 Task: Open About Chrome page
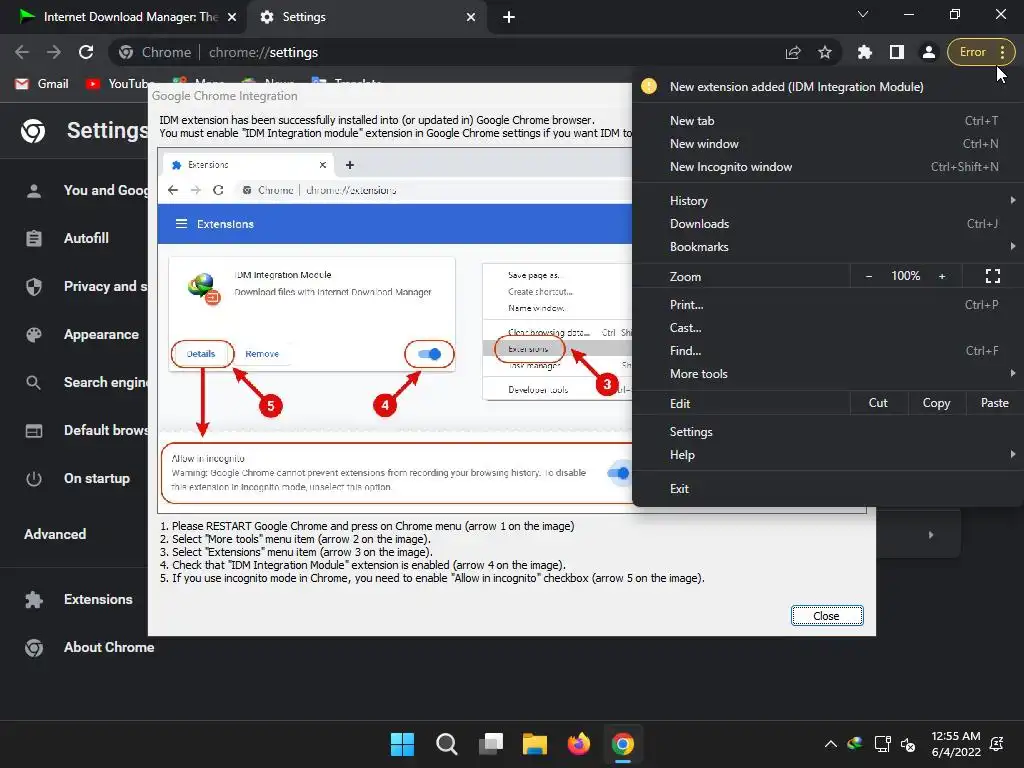[x=89, y=647]
